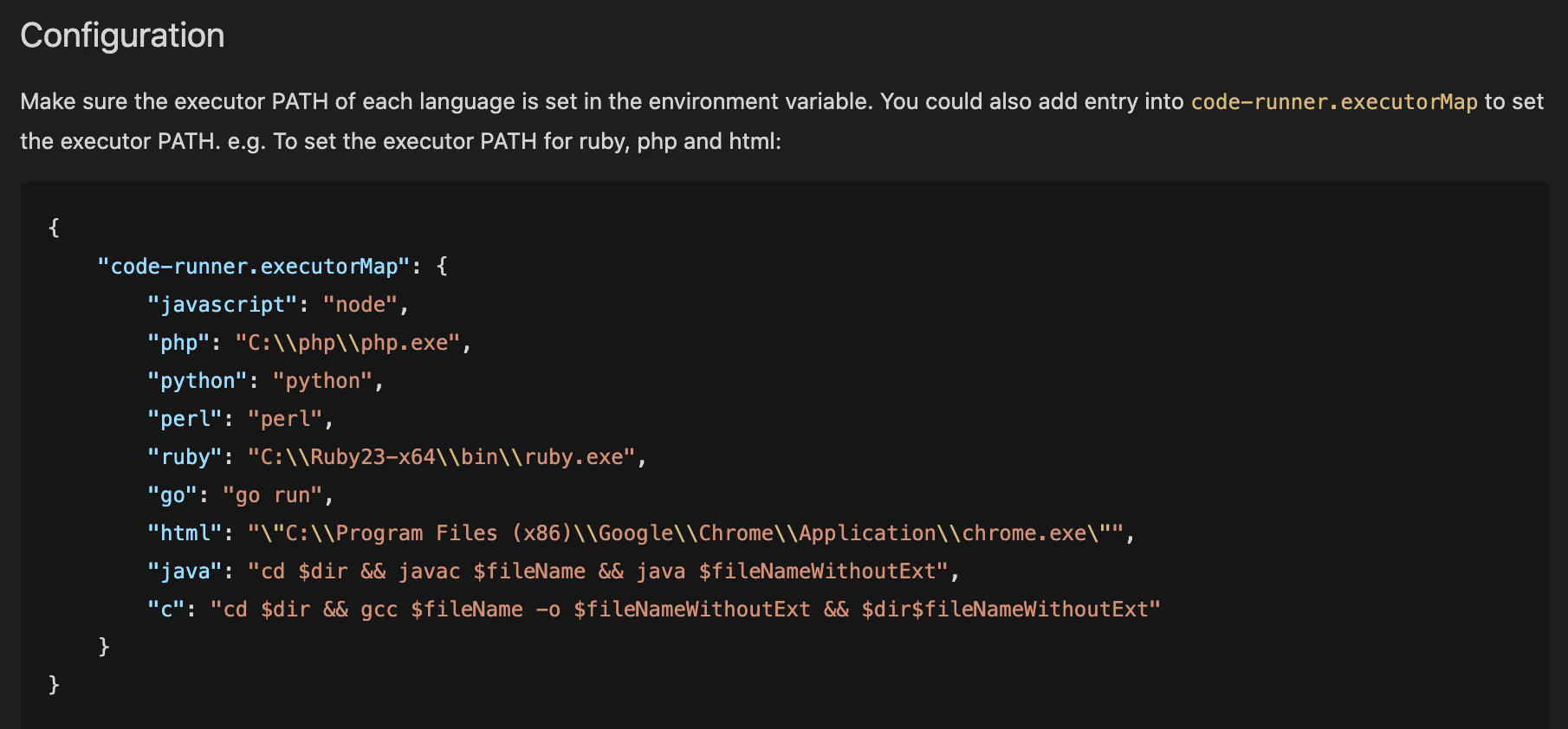Click the Ruby23-x64 ruby.exe path value

point(442,457)
